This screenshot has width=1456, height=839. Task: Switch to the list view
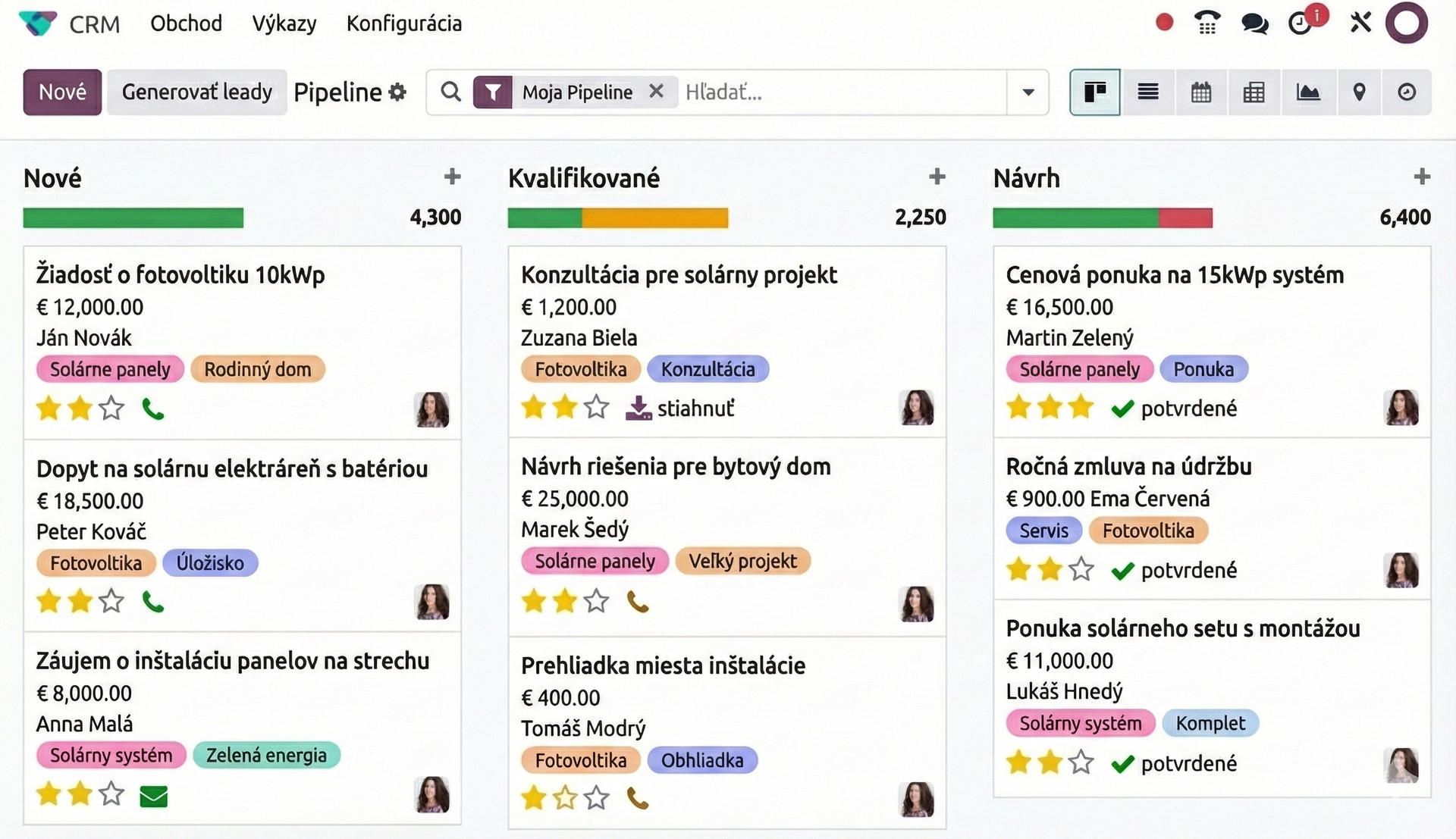(x=1147, y=92)
